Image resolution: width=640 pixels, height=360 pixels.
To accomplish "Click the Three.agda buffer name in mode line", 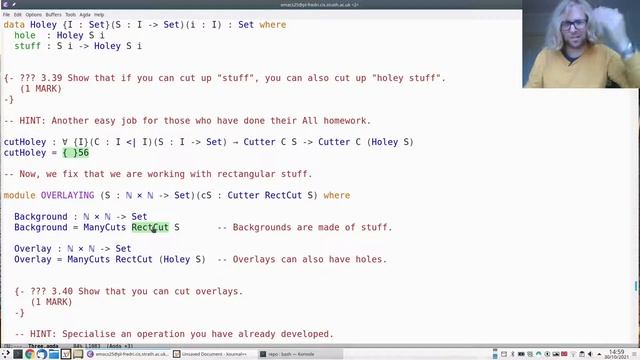I will click(43, 346).
